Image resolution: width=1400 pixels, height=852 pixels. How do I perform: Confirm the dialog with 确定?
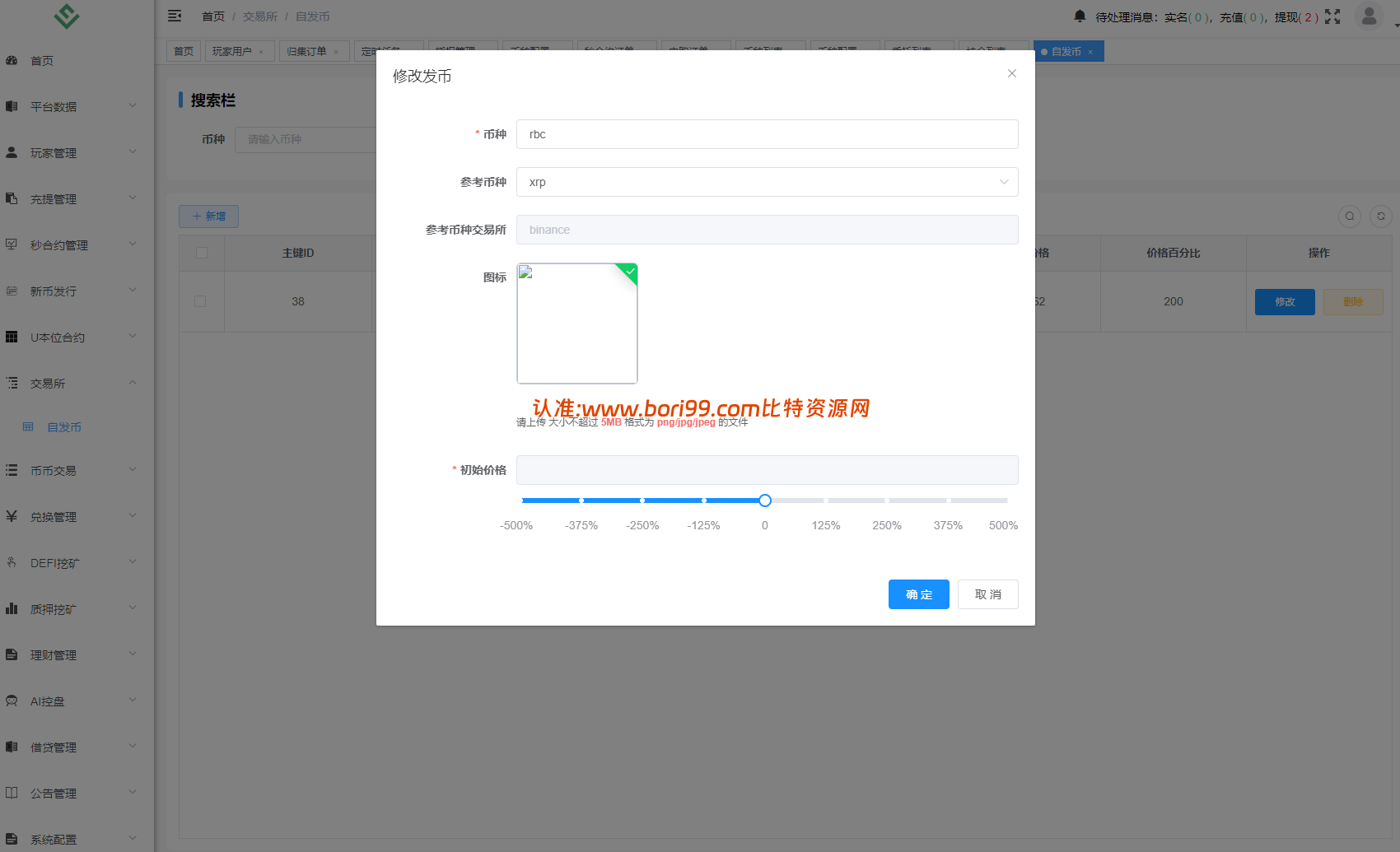(919, 594)
